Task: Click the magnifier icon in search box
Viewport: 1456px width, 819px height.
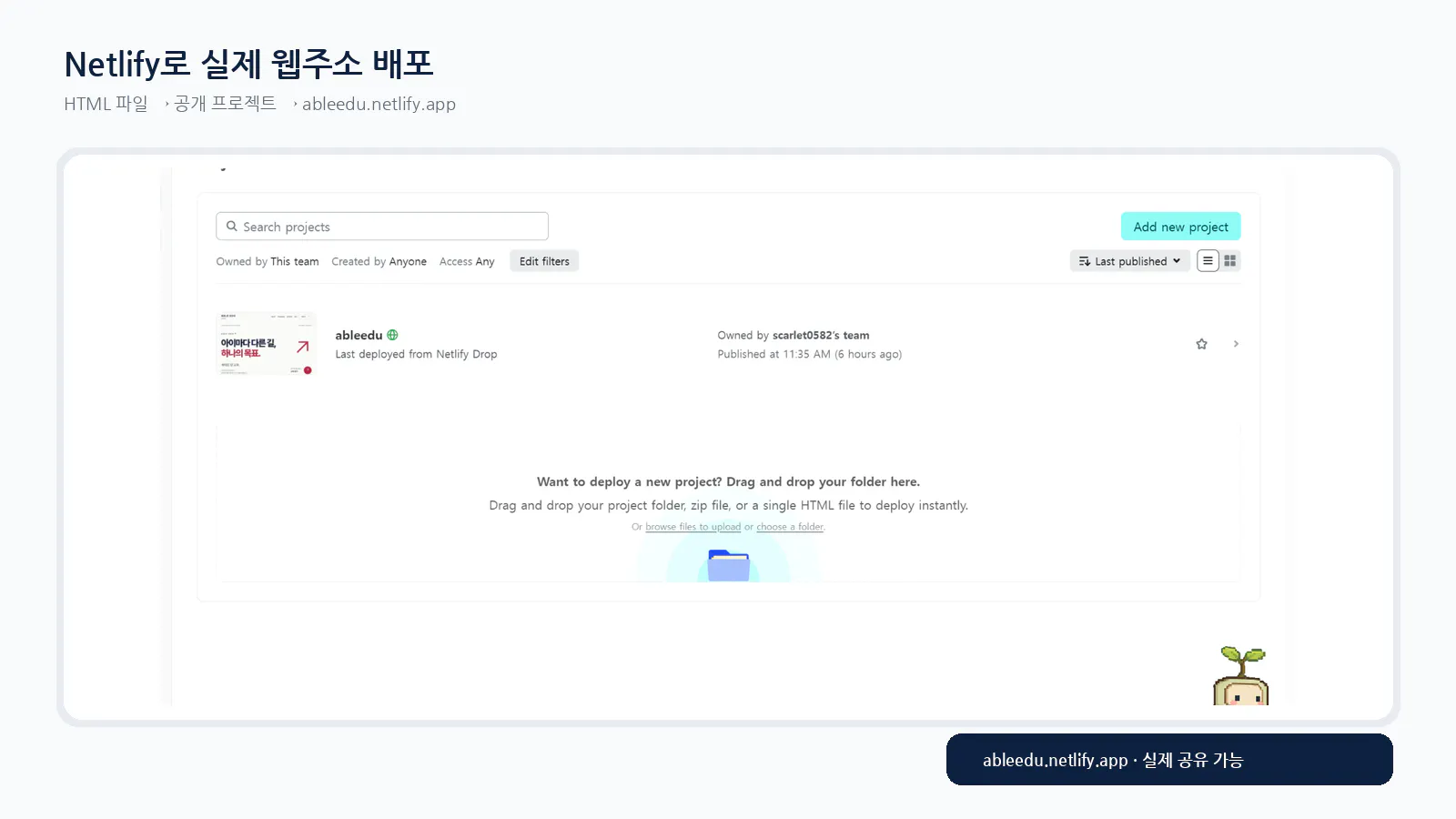Action: point(231,227)
